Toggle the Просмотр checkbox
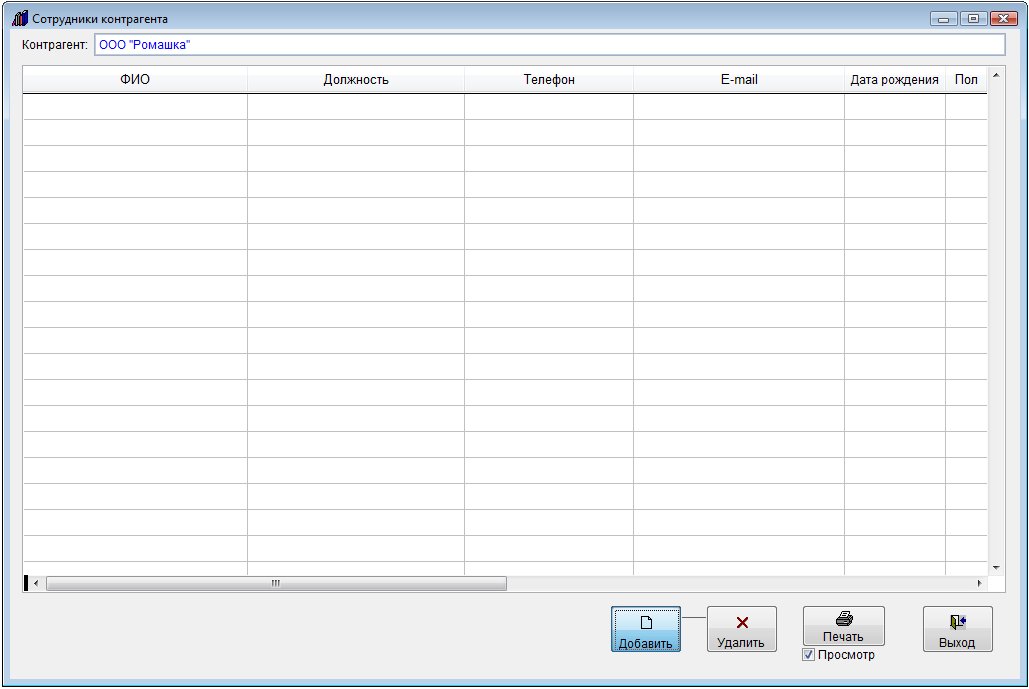This screenshot has width=1029, height=689. click(x=808, y=655)
